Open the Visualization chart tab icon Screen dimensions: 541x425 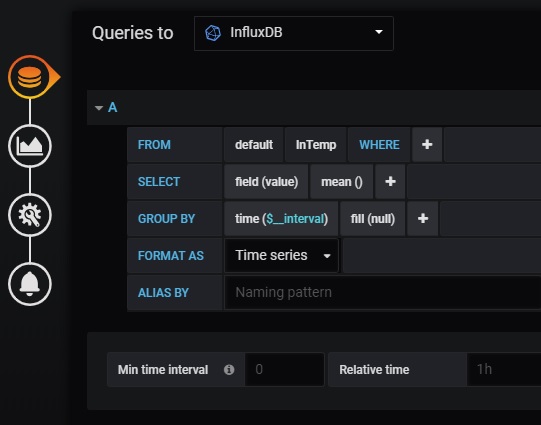(x=30, y=146)
